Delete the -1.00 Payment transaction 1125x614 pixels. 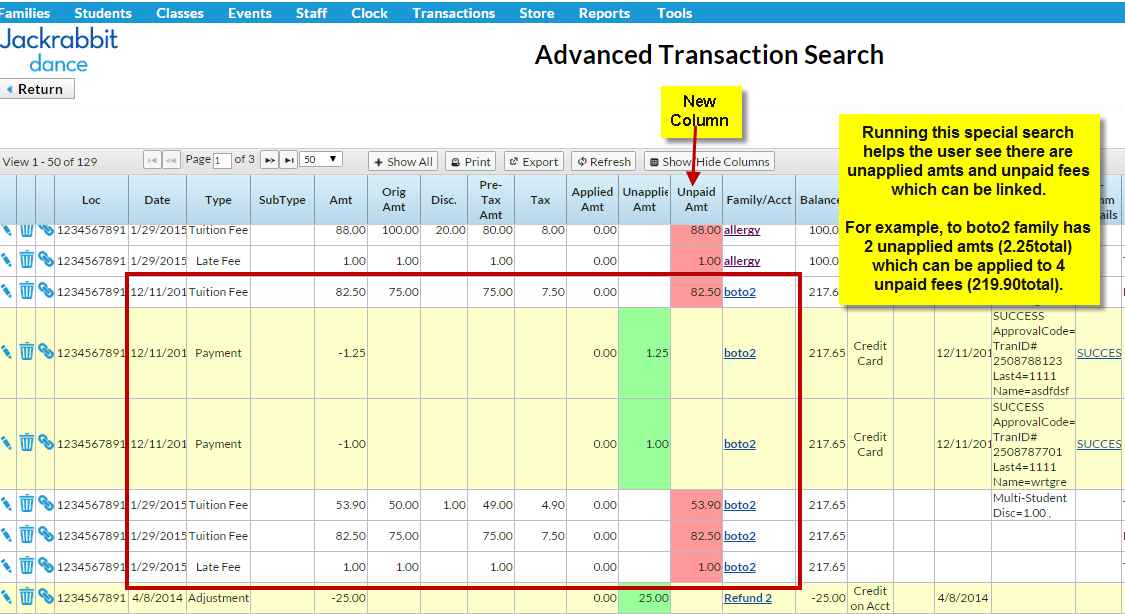27,443
